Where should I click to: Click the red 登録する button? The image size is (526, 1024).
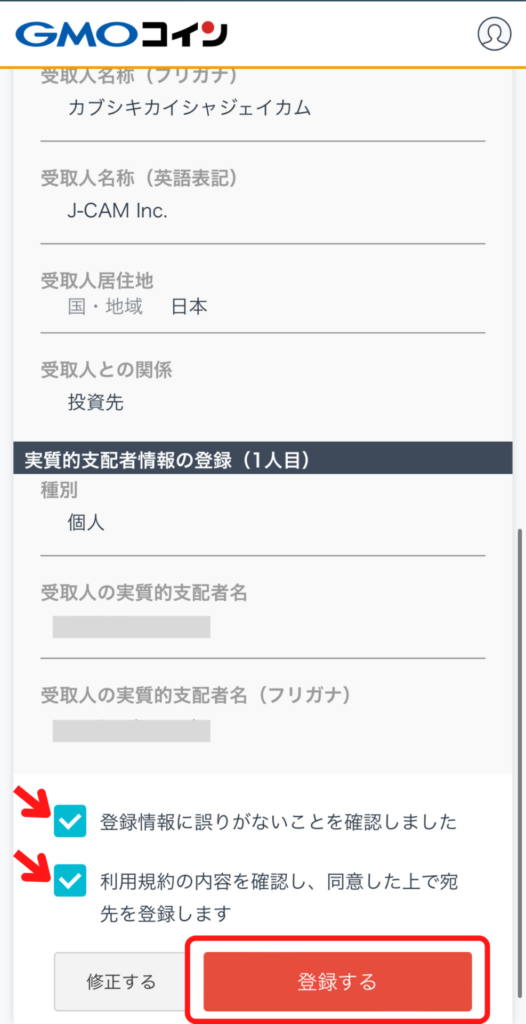[337, 981]
